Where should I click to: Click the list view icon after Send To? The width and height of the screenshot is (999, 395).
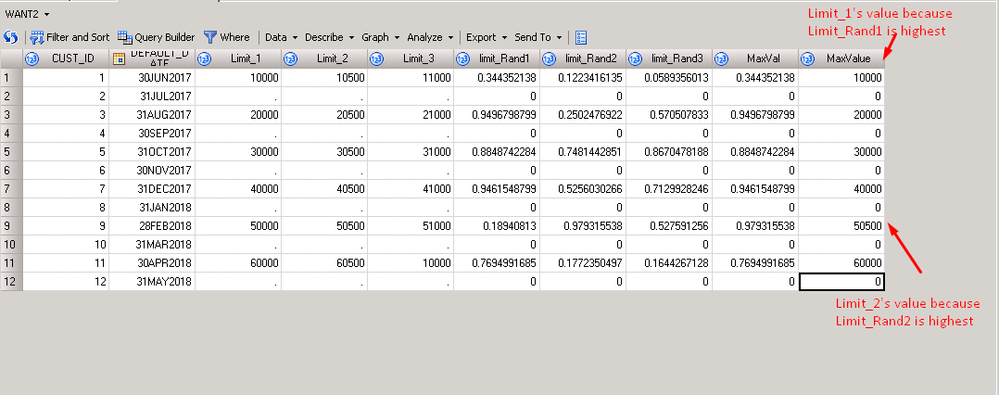(x=581, y=38)
